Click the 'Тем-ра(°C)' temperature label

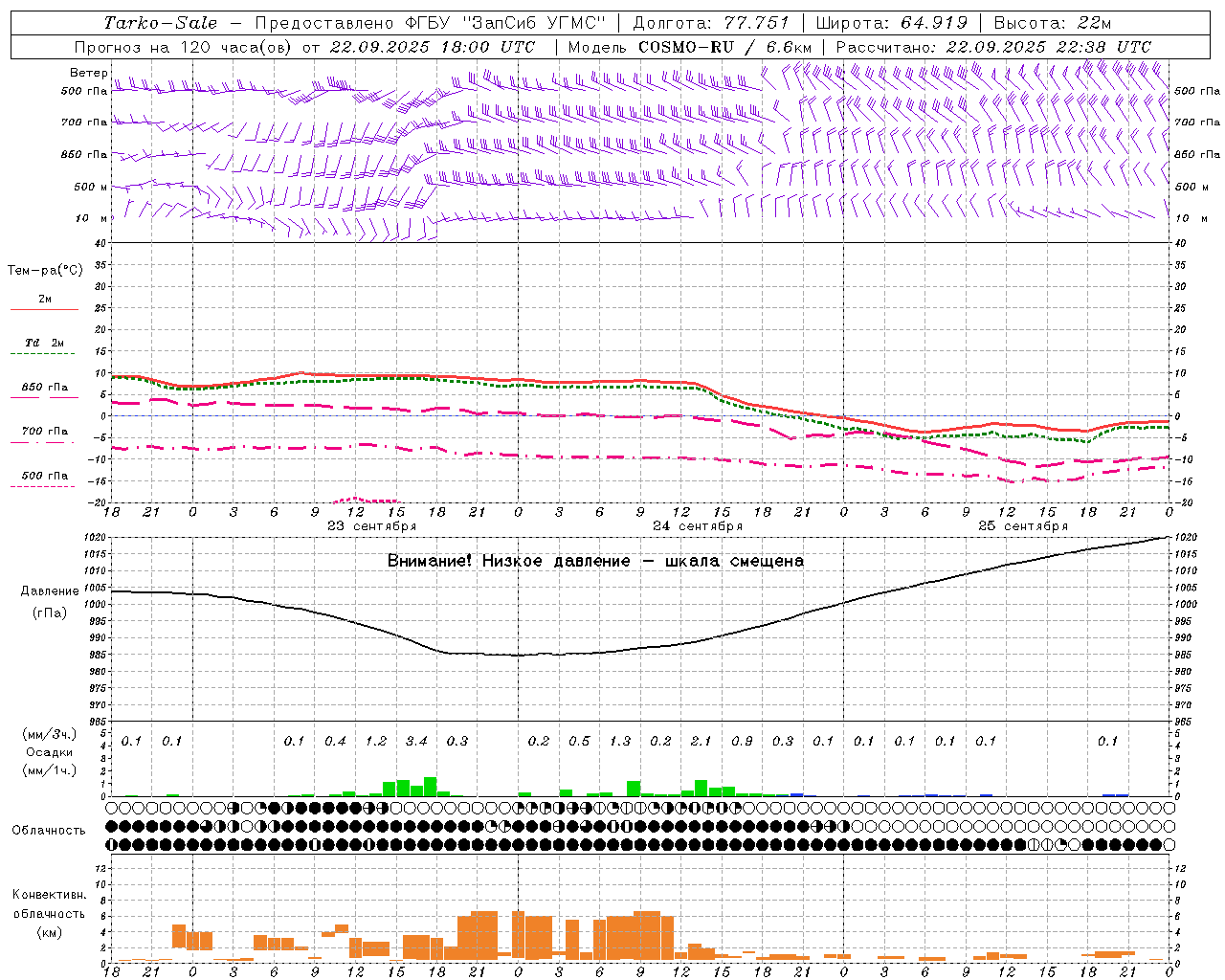[45, 270]
